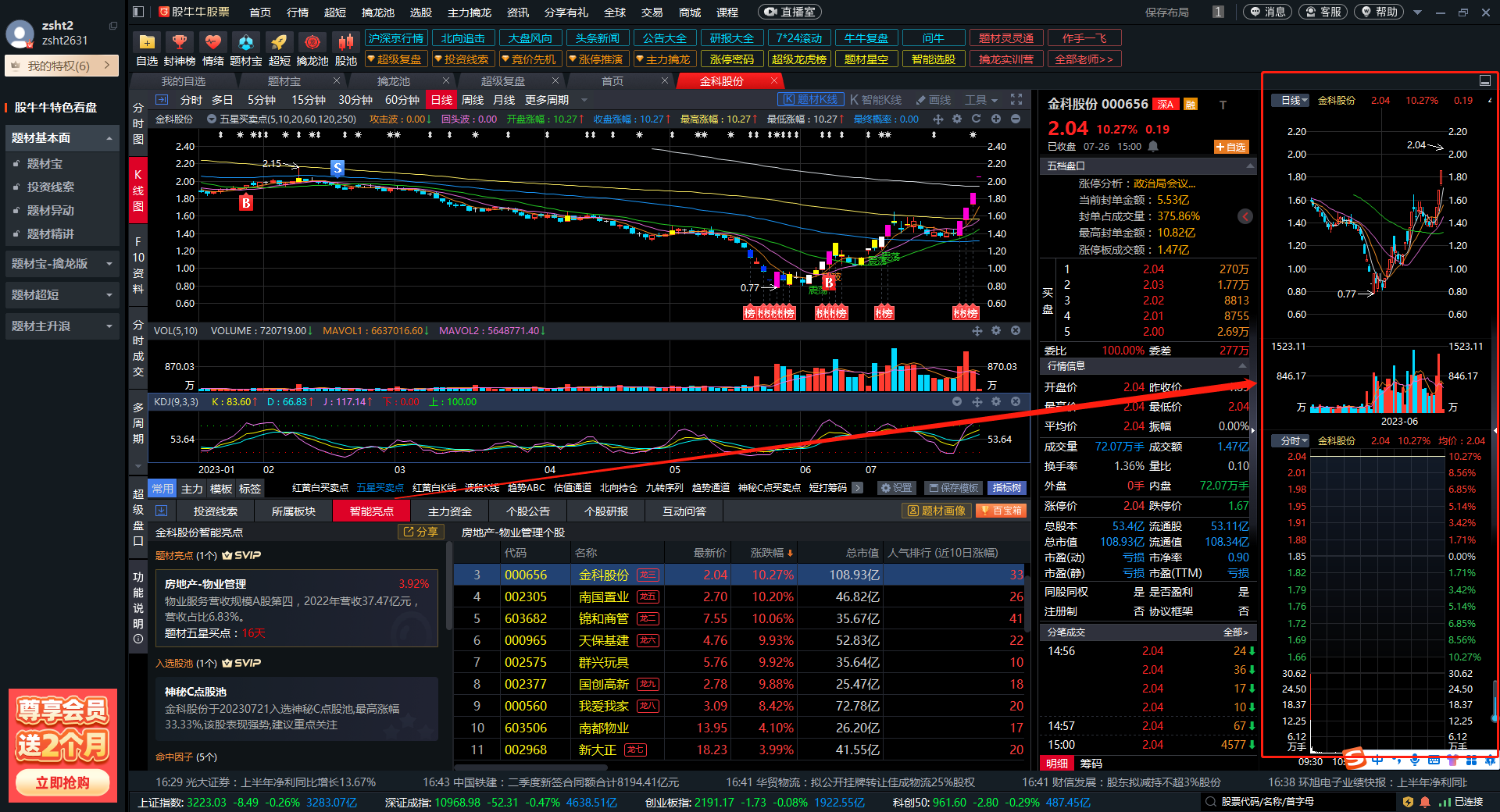
Task: Click the collapse arrow beside order book
Action: 1245,216
